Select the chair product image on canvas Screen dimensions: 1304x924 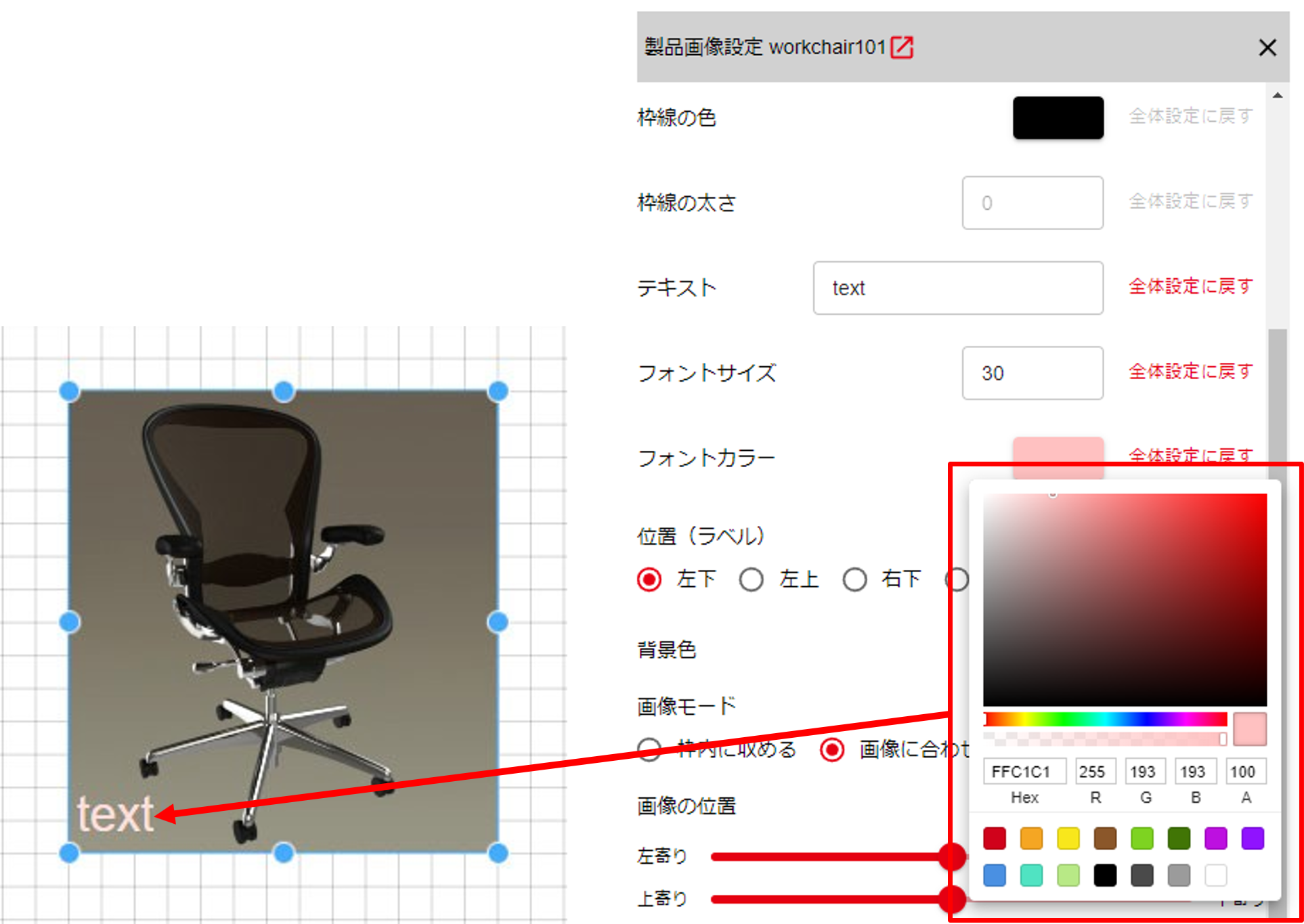click(284, 621)
